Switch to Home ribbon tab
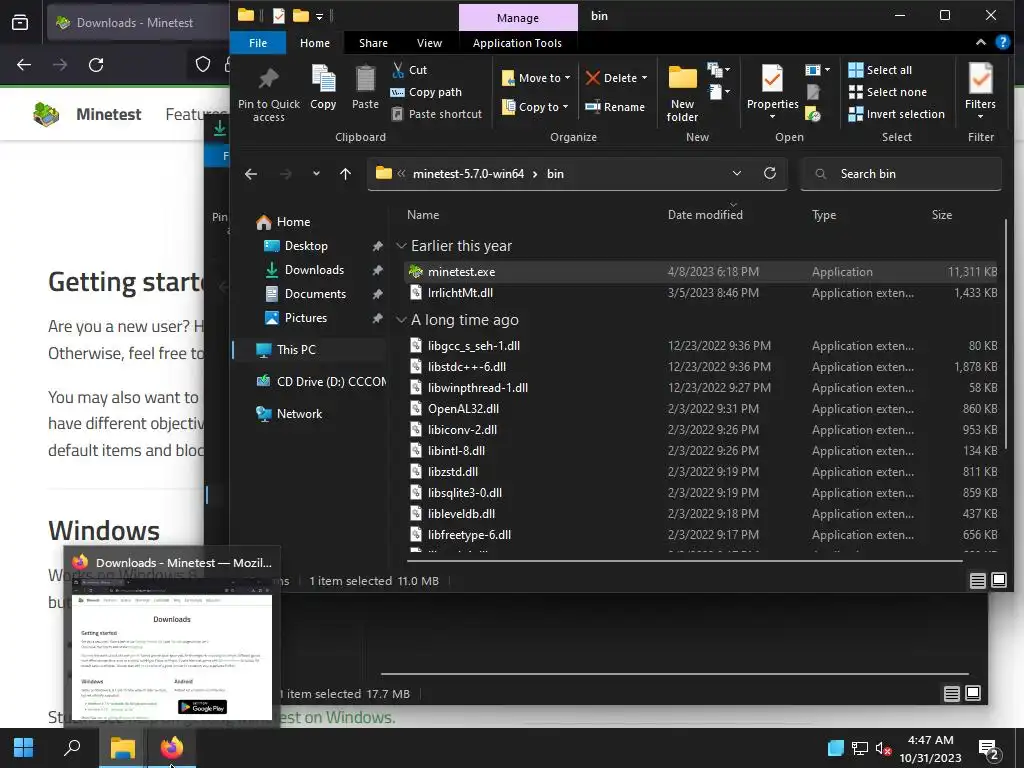The height and width of the screenshot is (768, 1024). pos(315,43)
